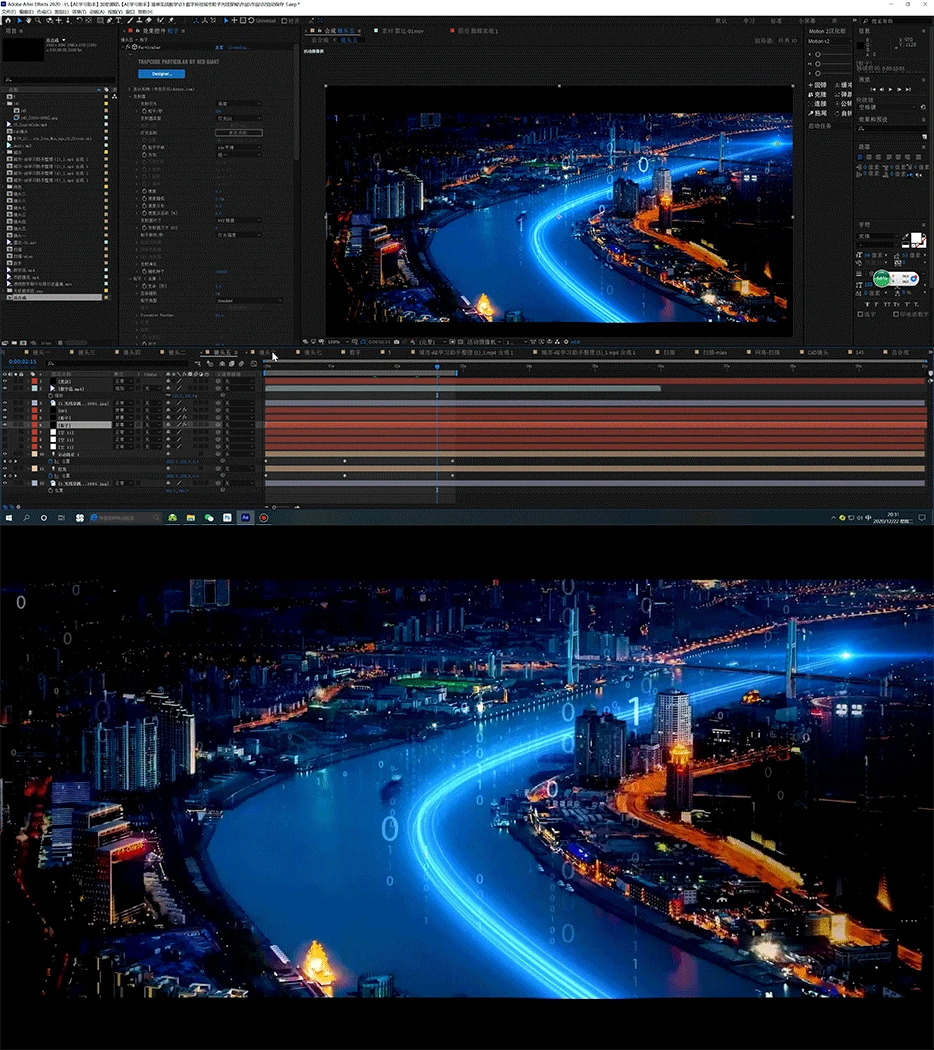The width and height of the screenshot is (934, 1050).
Task: Hide layer 3 image with its eye toggle
Action: point(5,403)
